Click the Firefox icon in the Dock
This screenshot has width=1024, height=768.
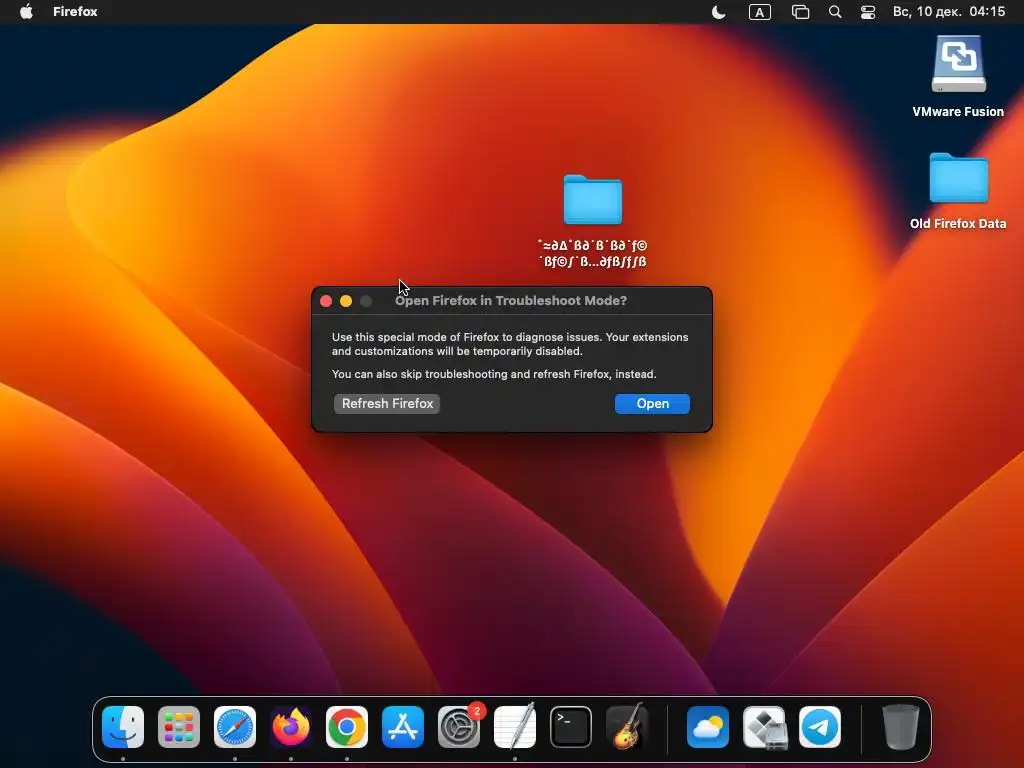point(291,727)
